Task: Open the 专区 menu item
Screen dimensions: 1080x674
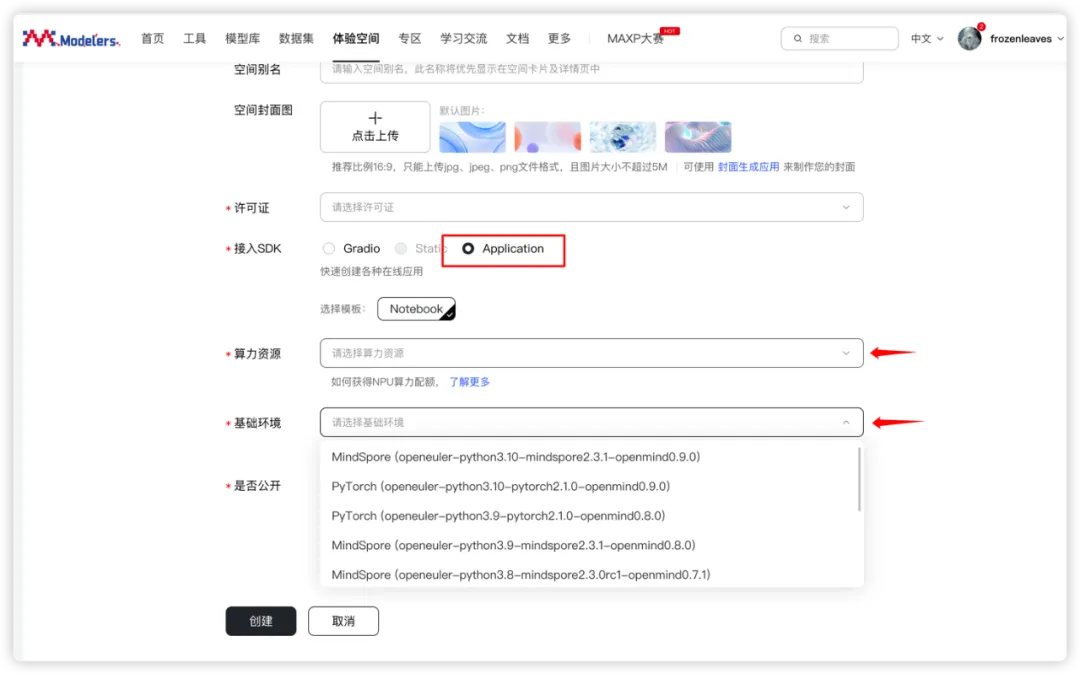Action: point(410,39)
